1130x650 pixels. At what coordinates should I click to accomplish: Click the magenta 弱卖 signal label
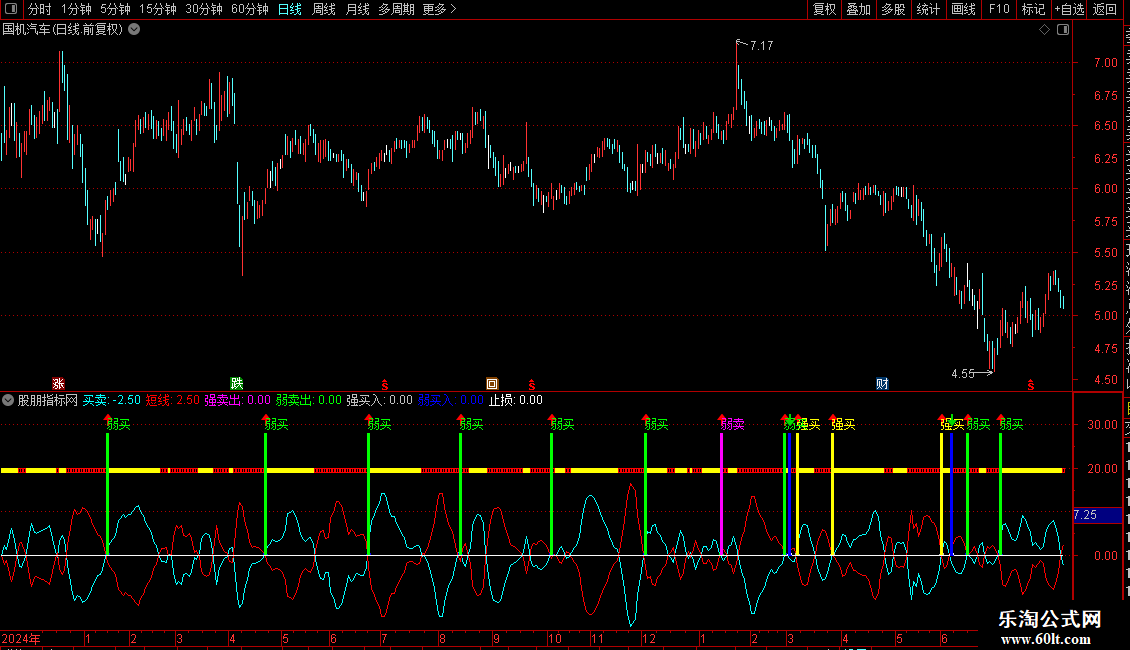pos(732,424)
